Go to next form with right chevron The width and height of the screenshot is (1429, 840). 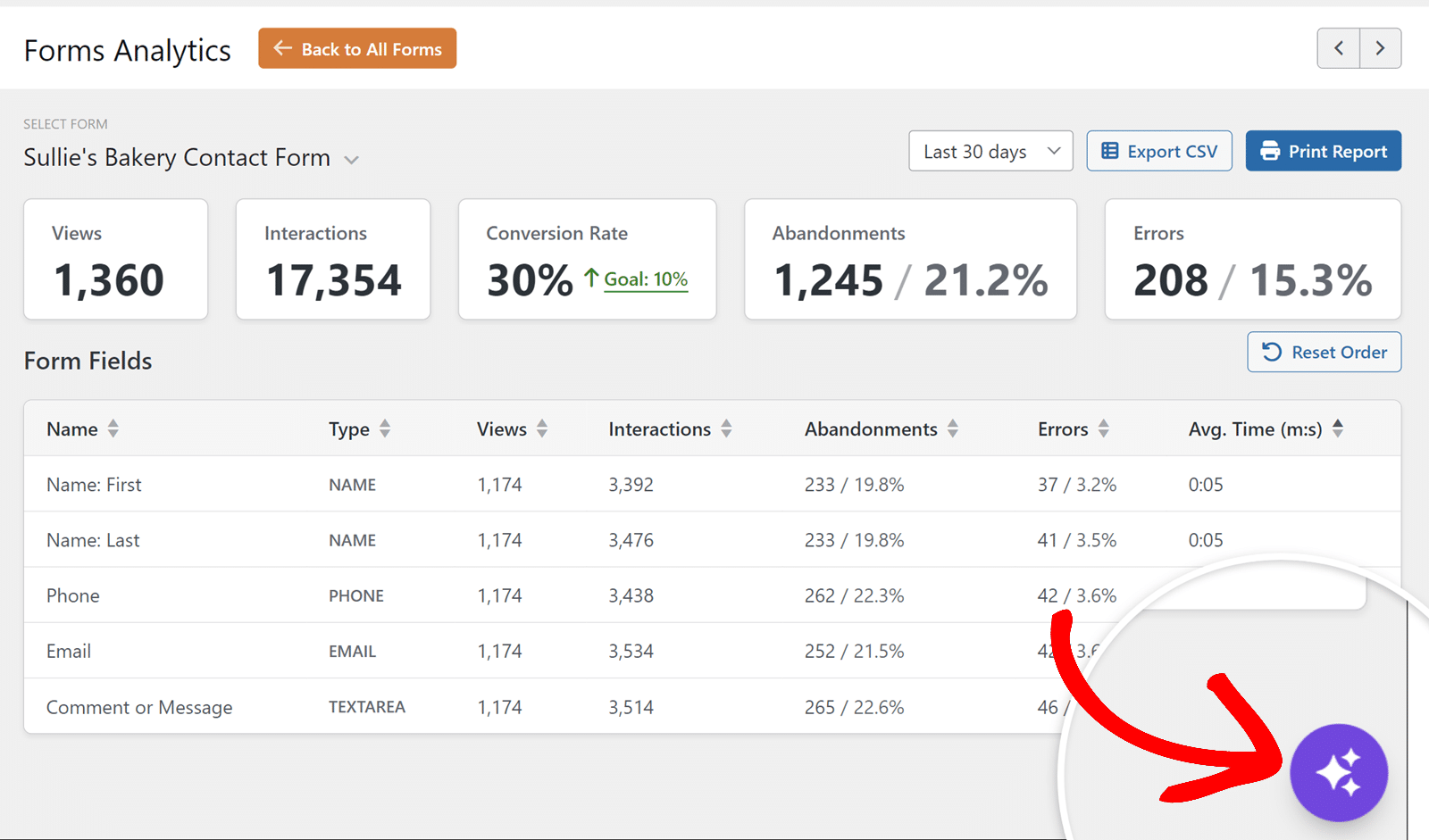pos(1381,48)
